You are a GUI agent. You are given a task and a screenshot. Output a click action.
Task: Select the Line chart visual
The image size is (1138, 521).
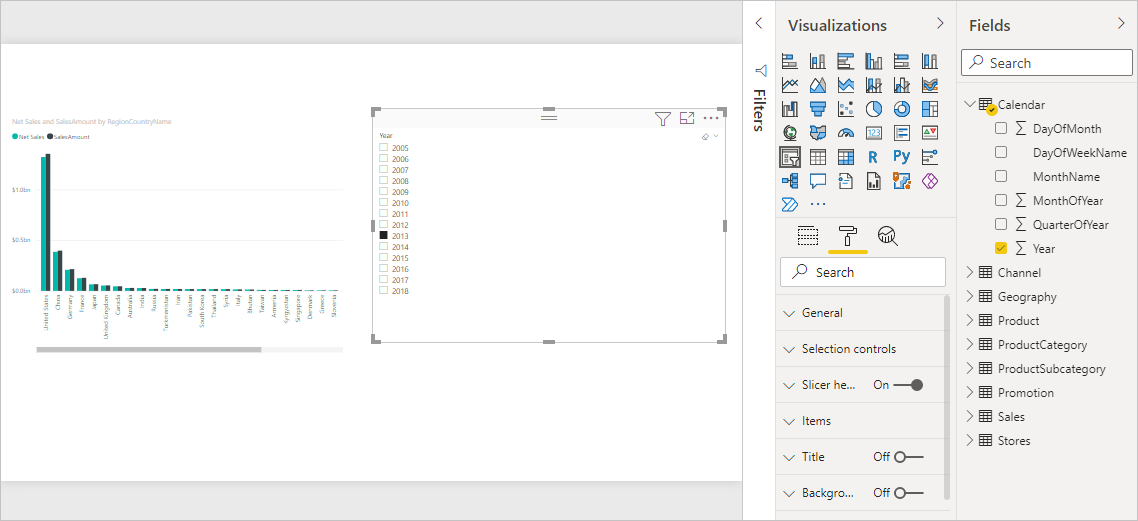(x=790, y=85)
